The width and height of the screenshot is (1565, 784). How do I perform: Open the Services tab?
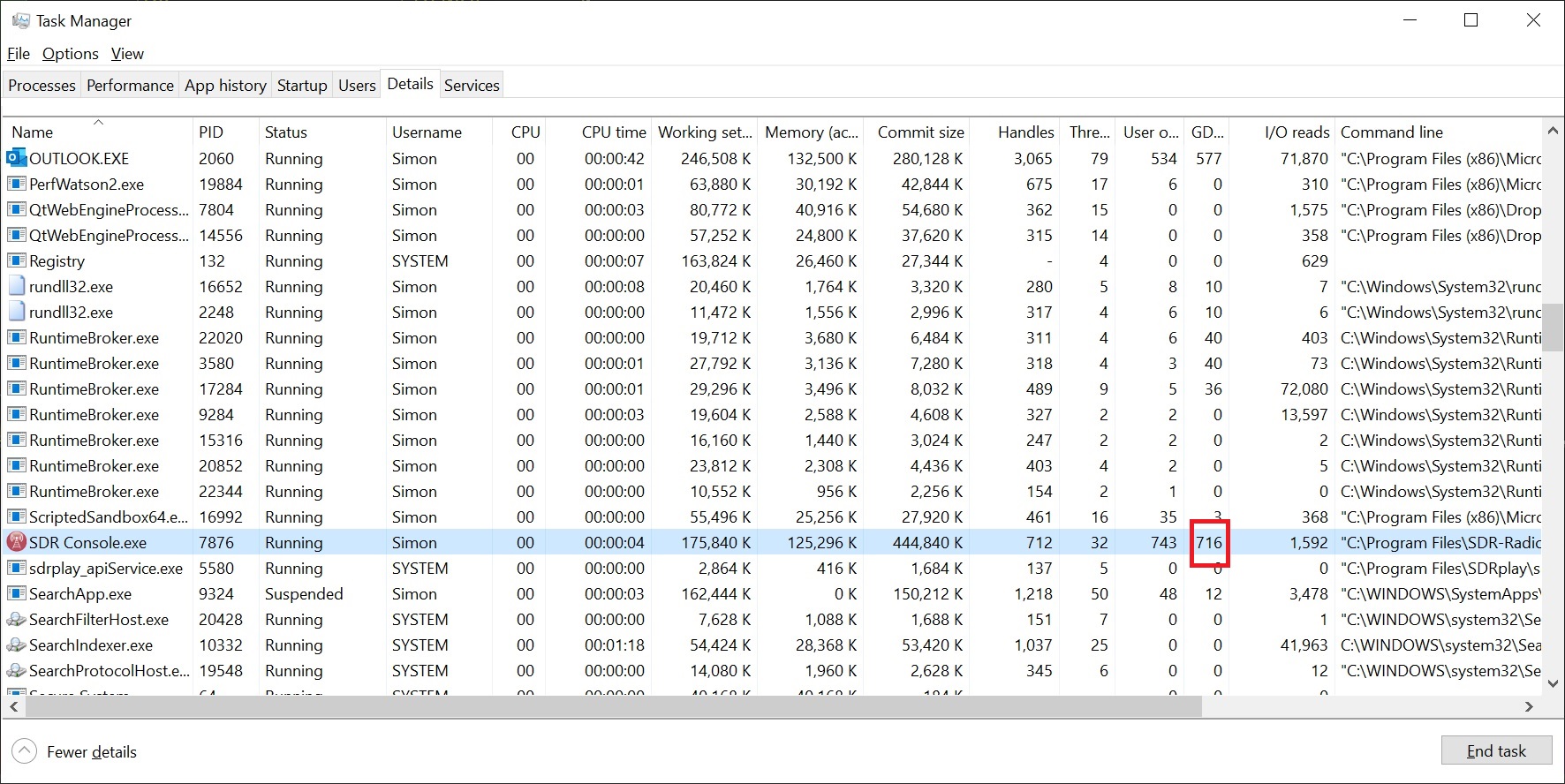472,86
